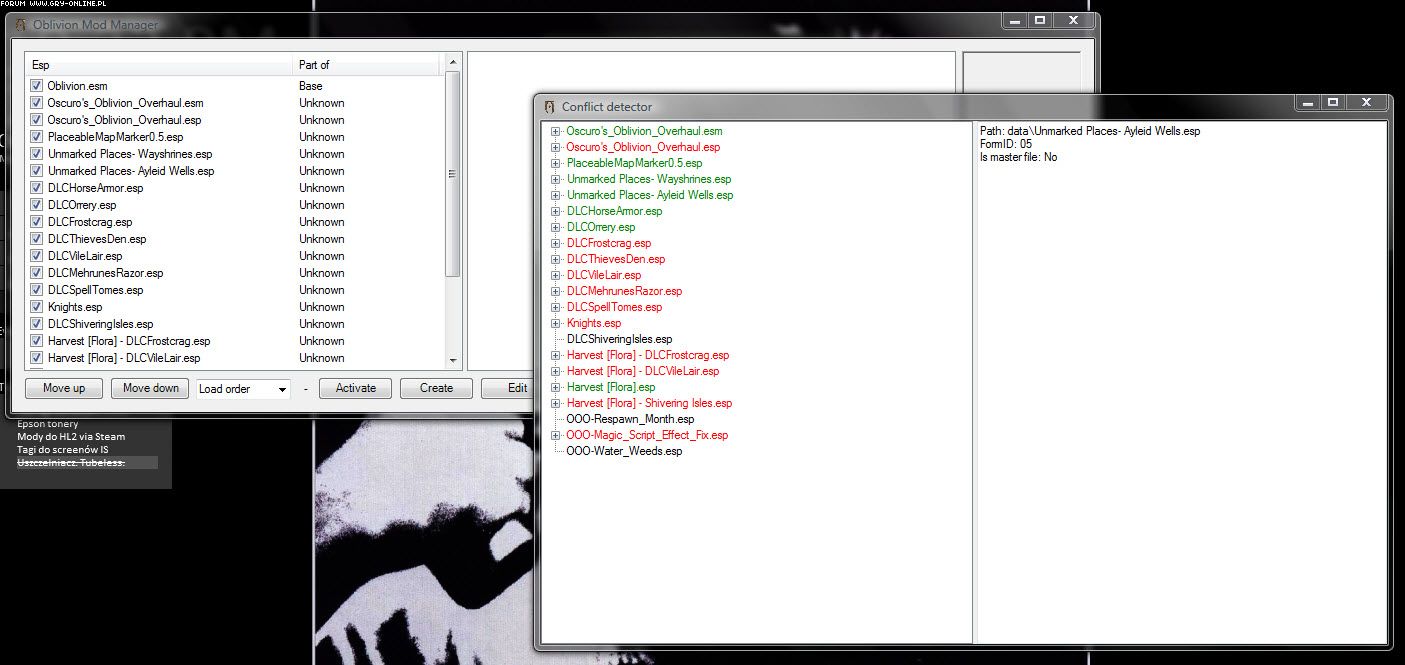
Task: Click the partly hidden Edit button
Action: point(508,388)
